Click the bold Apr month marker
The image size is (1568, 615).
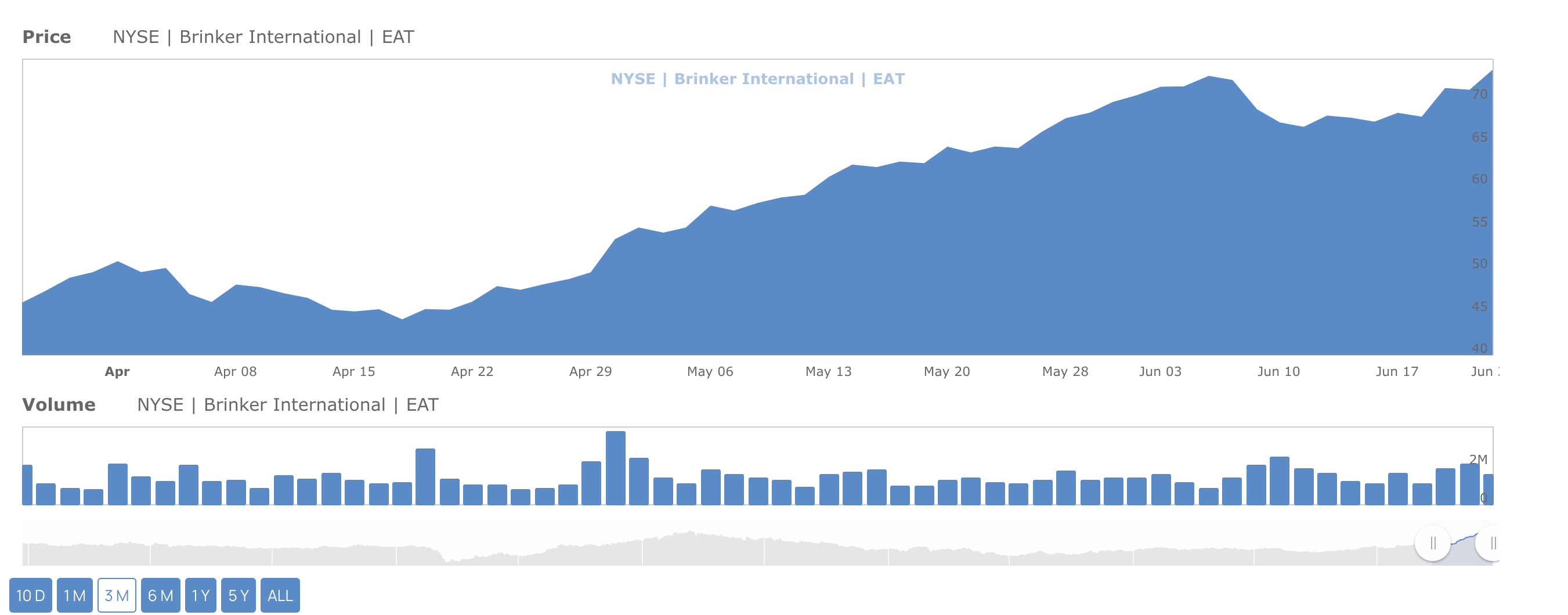[x=117, y=372]
